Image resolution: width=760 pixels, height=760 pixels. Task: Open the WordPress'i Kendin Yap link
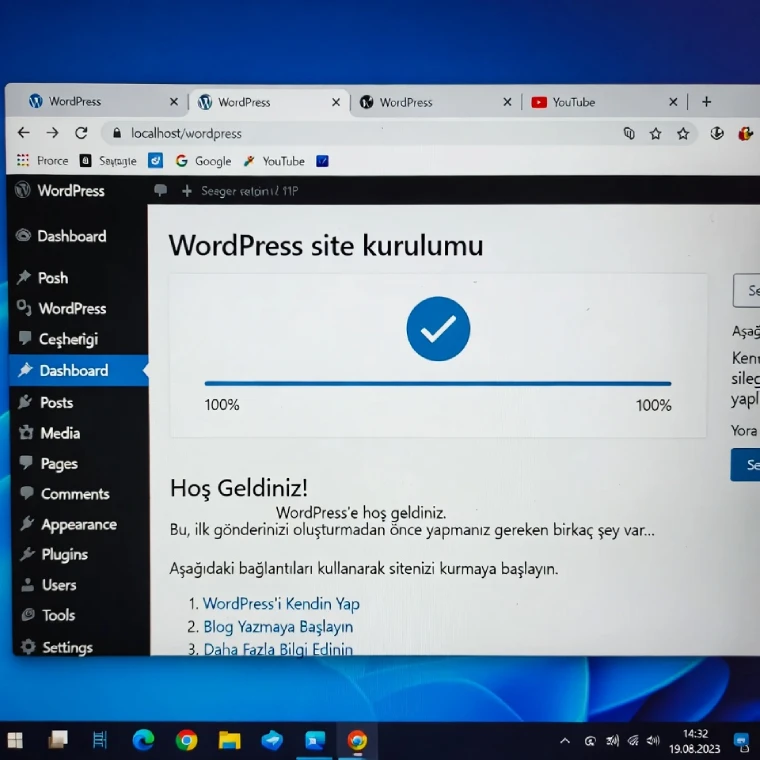point(281,603)
